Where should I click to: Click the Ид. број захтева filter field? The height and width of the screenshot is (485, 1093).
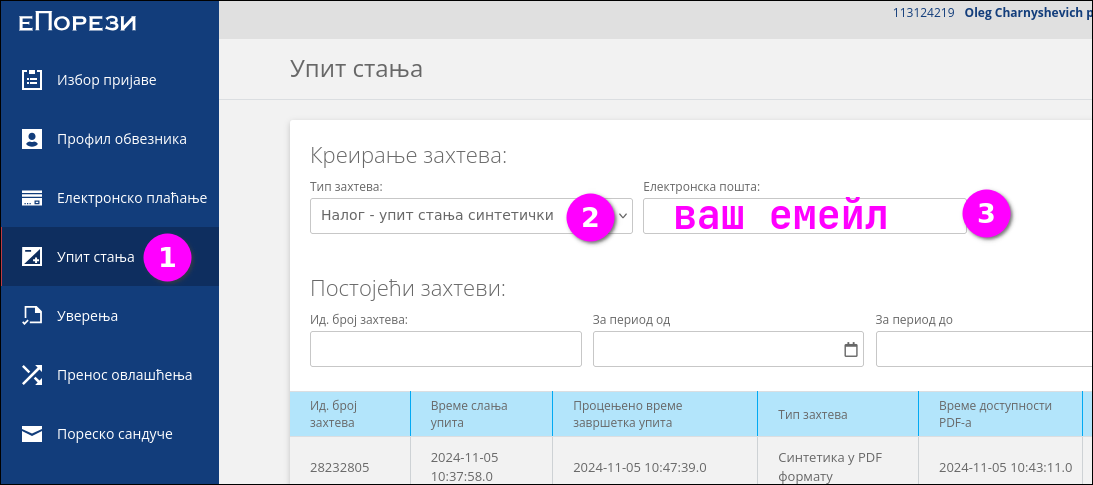click(445, 350)
